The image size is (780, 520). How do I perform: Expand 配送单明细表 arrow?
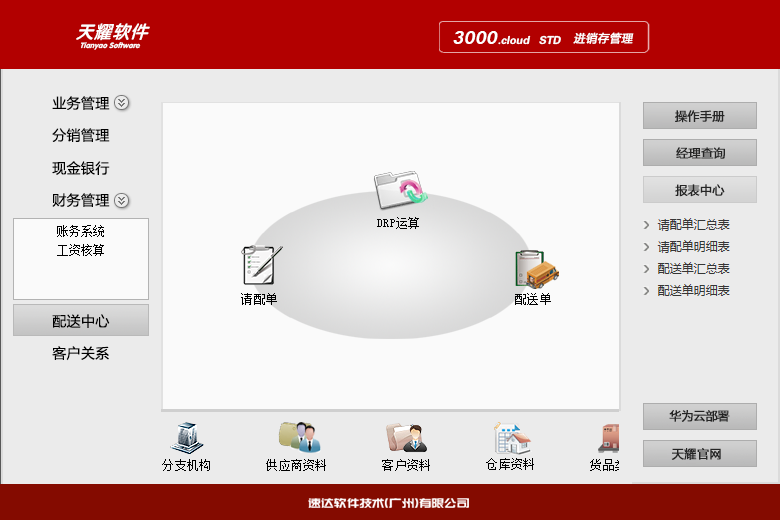click(x=647, y=291)
